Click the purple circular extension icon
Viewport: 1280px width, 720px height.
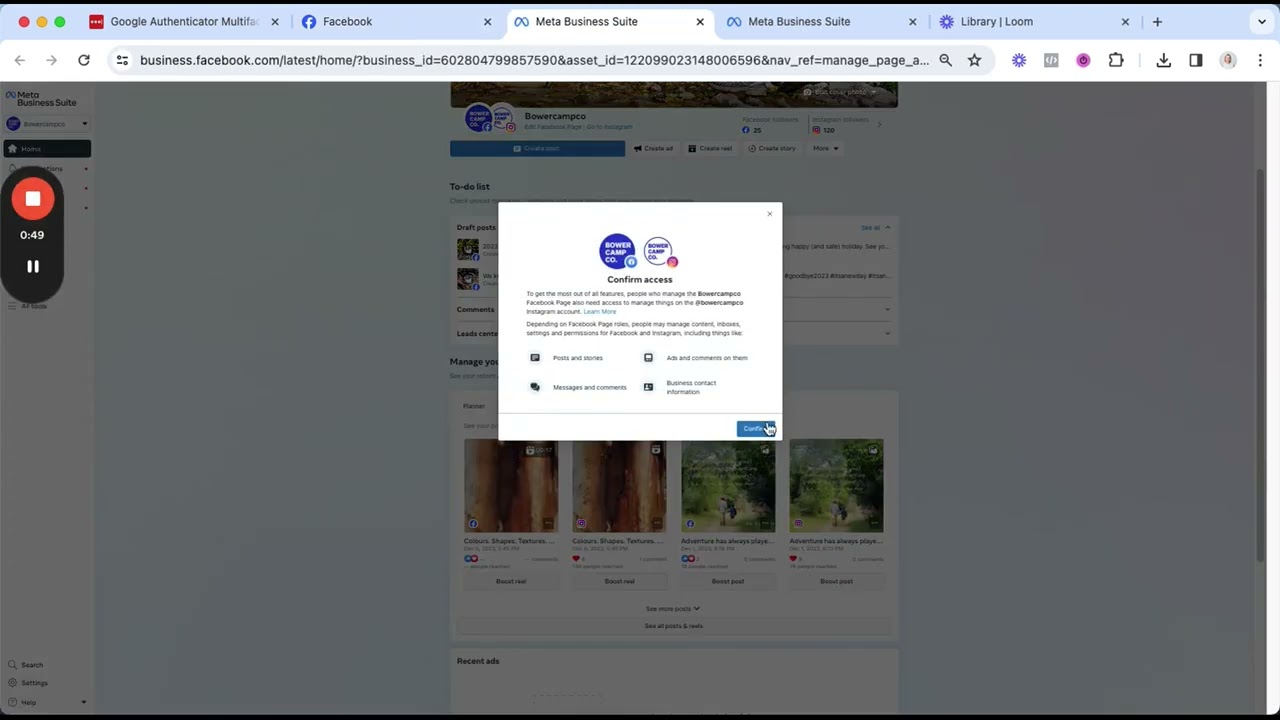(x=1083, y=60)
